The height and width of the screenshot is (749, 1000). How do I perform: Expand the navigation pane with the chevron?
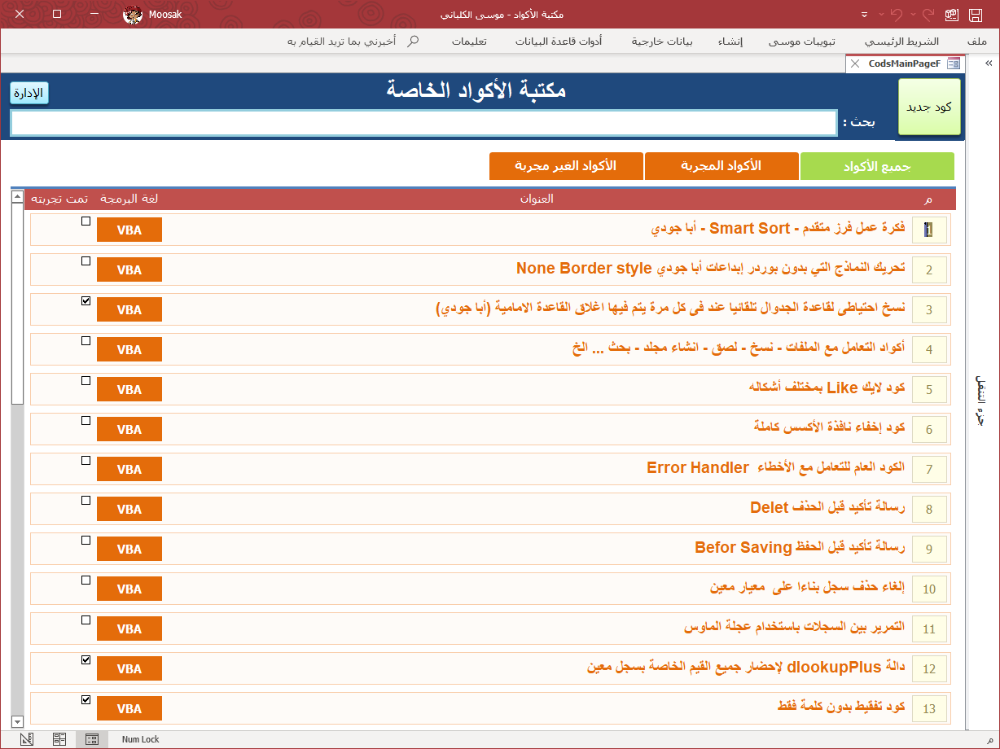989,63
